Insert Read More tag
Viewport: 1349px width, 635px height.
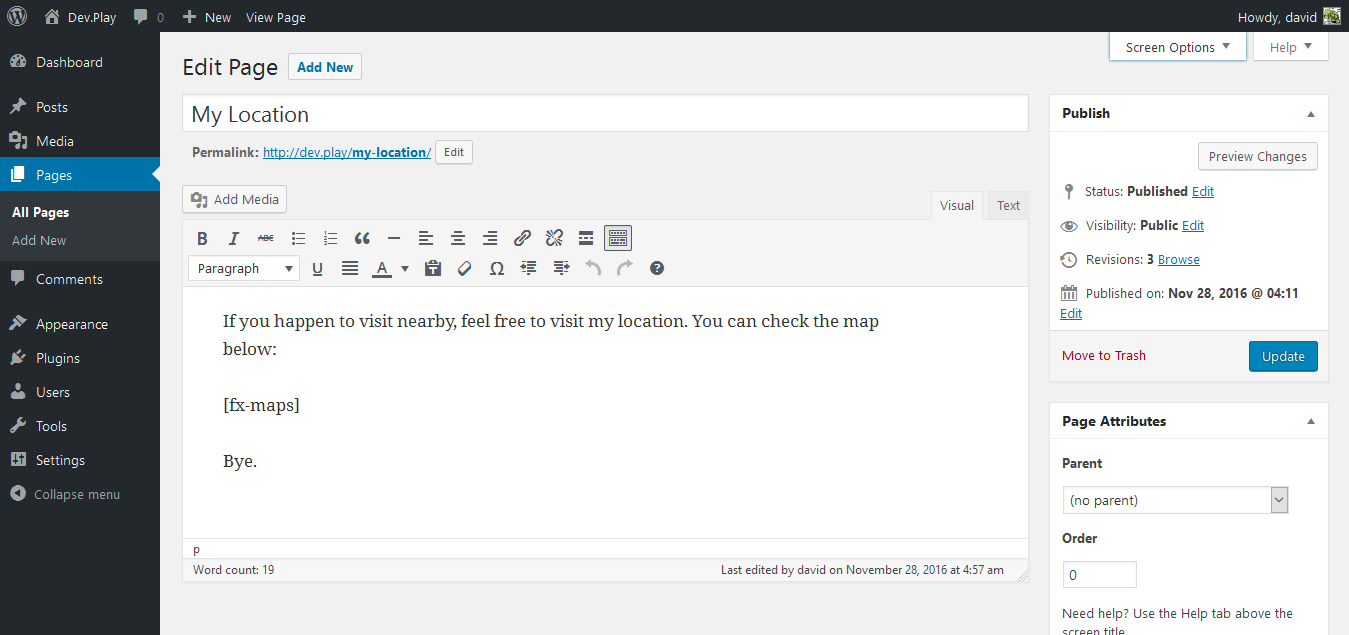(586, 238)
